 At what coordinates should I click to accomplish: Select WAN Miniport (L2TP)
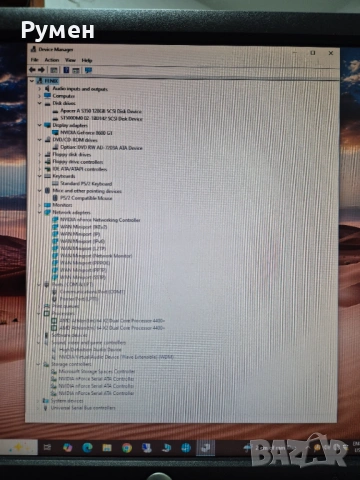pos(83,248)
